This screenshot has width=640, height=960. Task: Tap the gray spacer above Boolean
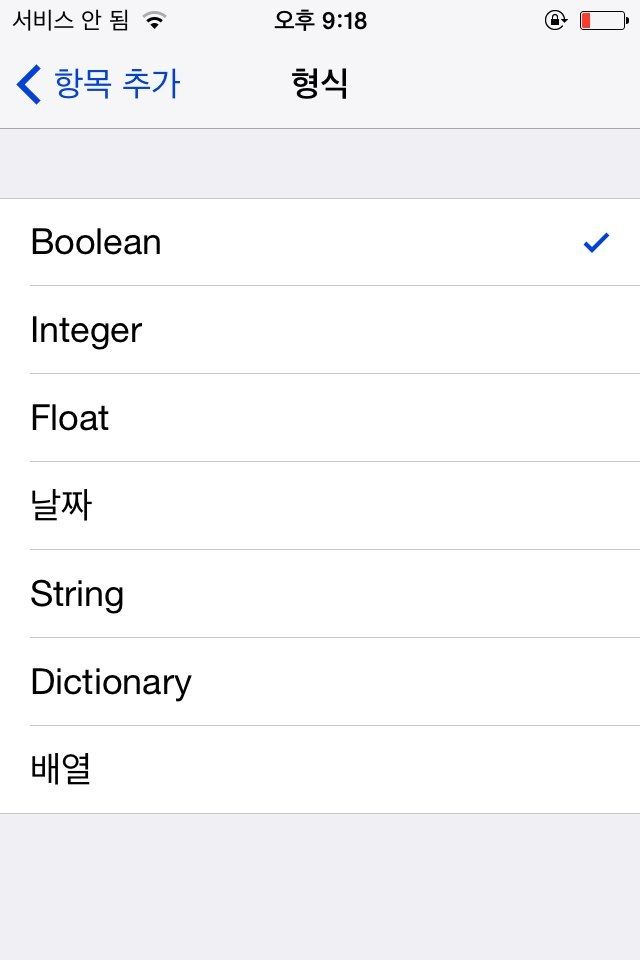click(x=320, y=163)
